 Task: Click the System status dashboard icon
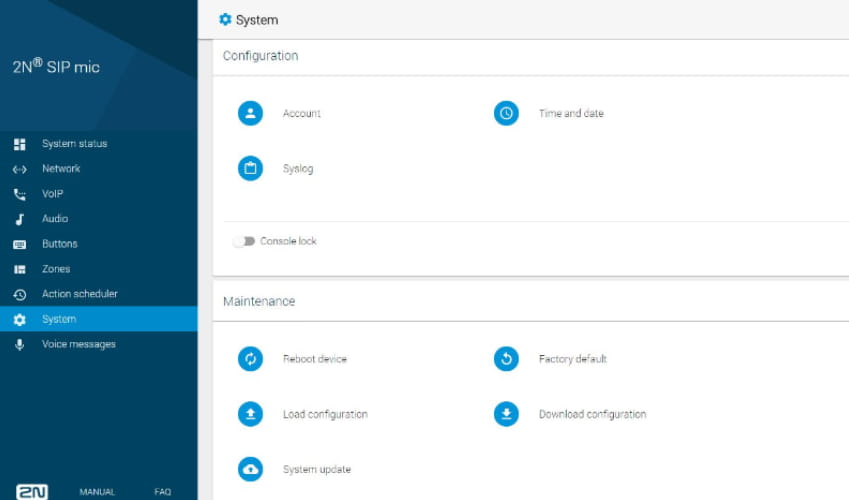[x=19, y=144]
